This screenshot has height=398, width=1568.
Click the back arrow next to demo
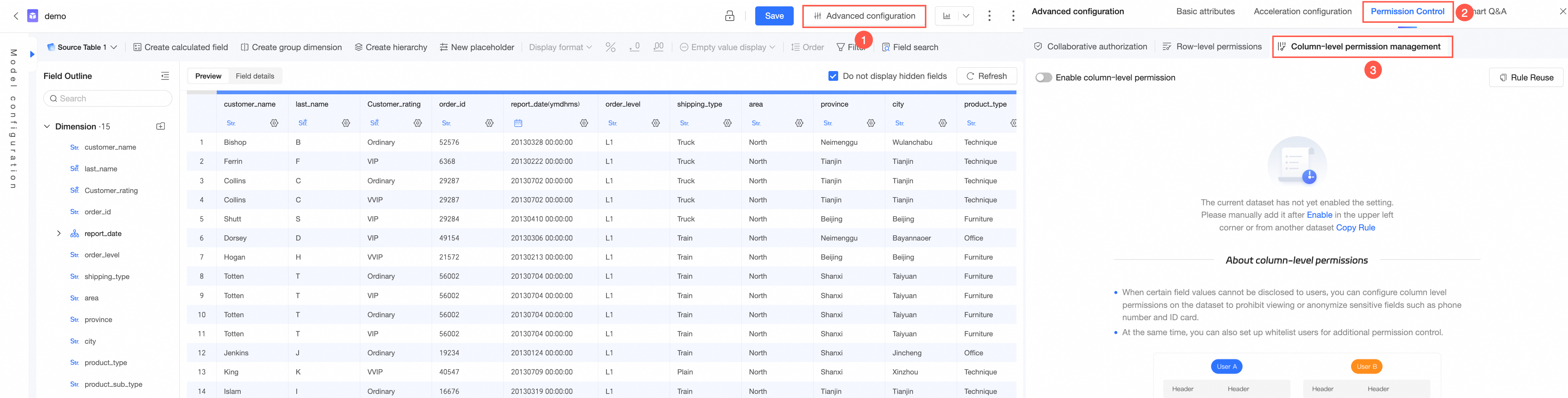point(16,16)
